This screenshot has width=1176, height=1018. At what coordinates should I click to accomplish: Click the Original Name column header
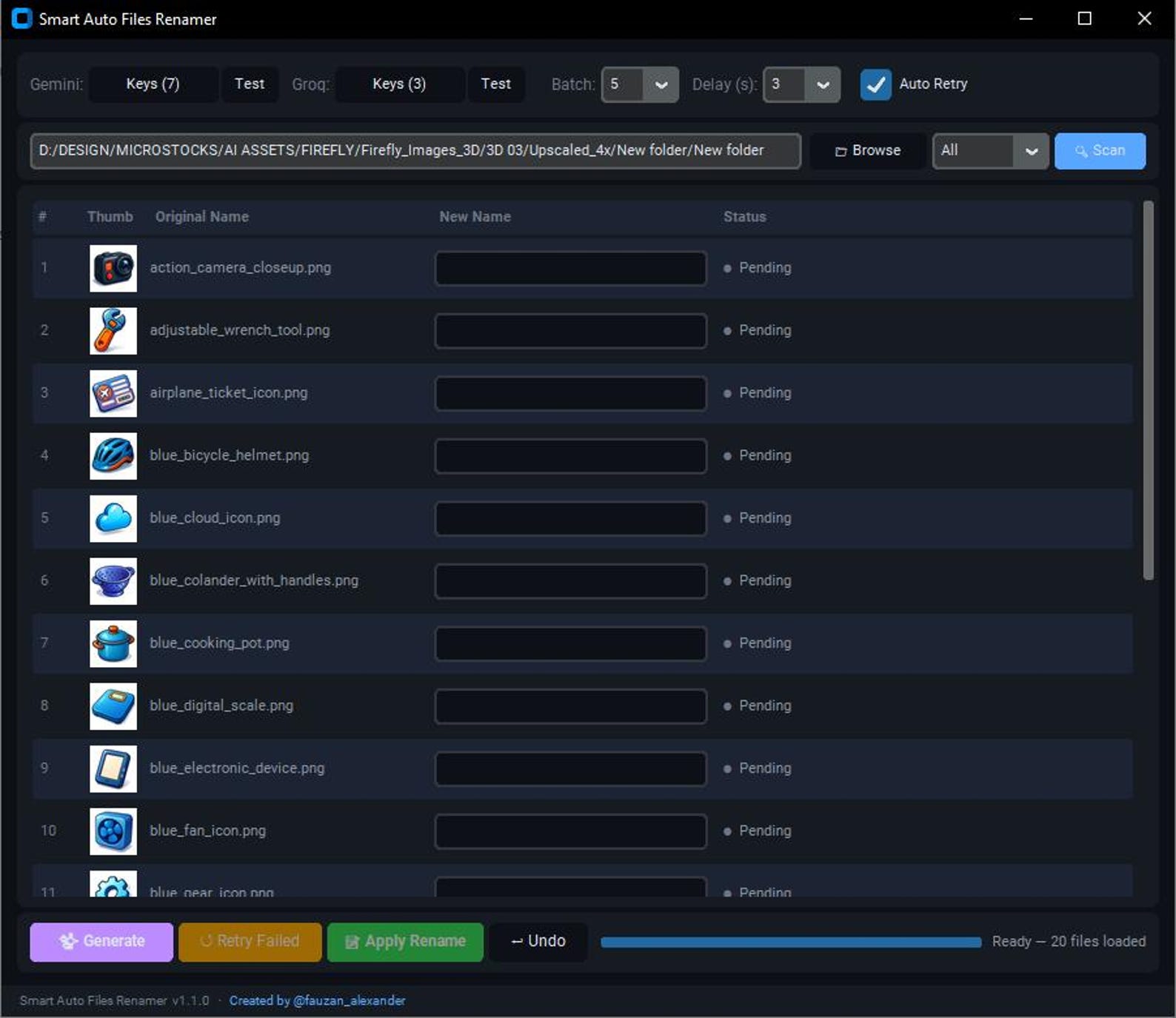pos(201,217)
